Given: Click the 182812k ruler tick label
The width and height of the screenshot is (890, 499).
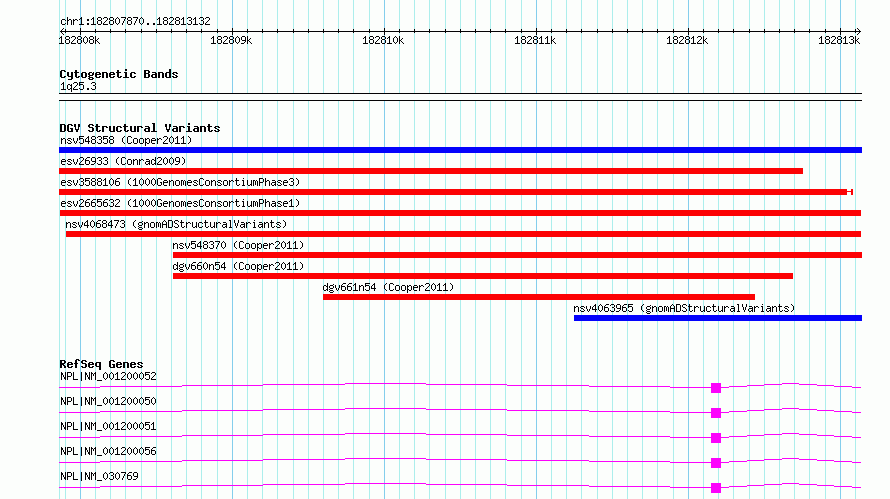Looking at the screenshot, I should pyautogui.click(x=687, y=40).
